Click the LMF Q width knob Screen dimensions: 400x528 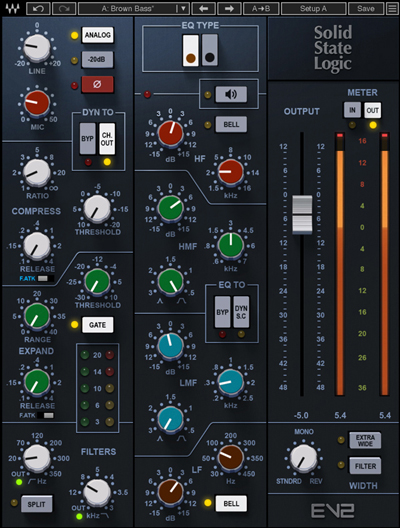pyautogui.click(x=170, y=419)
